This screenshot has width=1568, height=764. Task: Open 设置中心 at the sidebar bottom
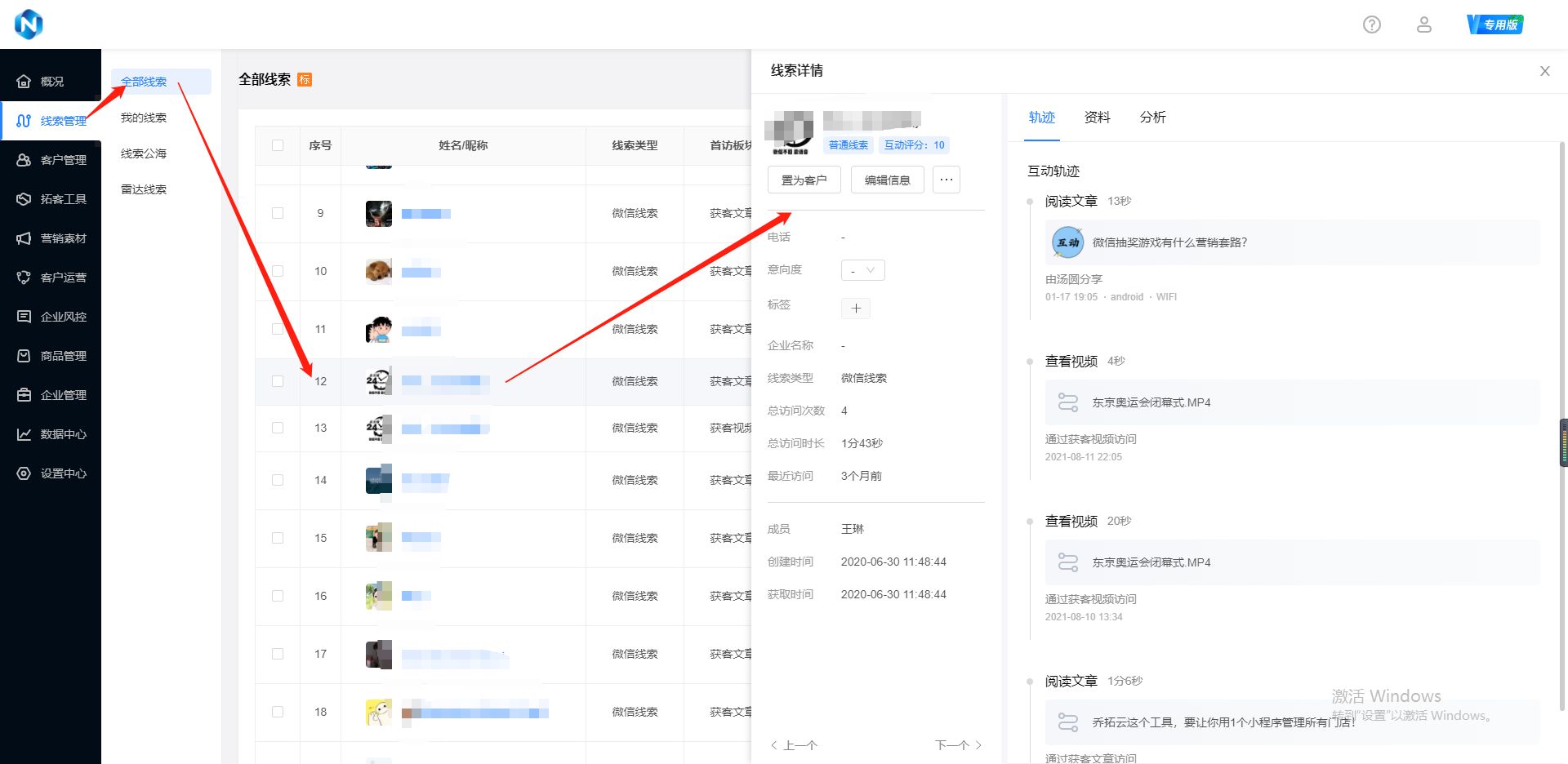click(x=51, y=473)
